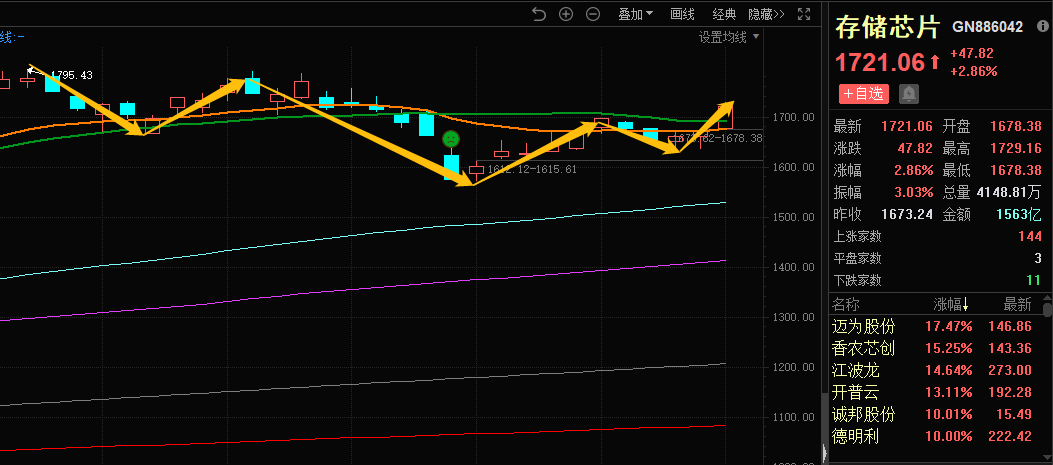Expand the 设置均线 moving average settings
The image size is (1053, 465).
(x=729, y=38)
